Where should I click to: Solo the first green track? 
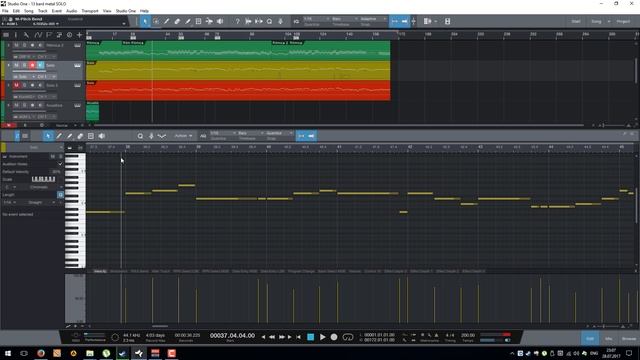tap(24, 45)
